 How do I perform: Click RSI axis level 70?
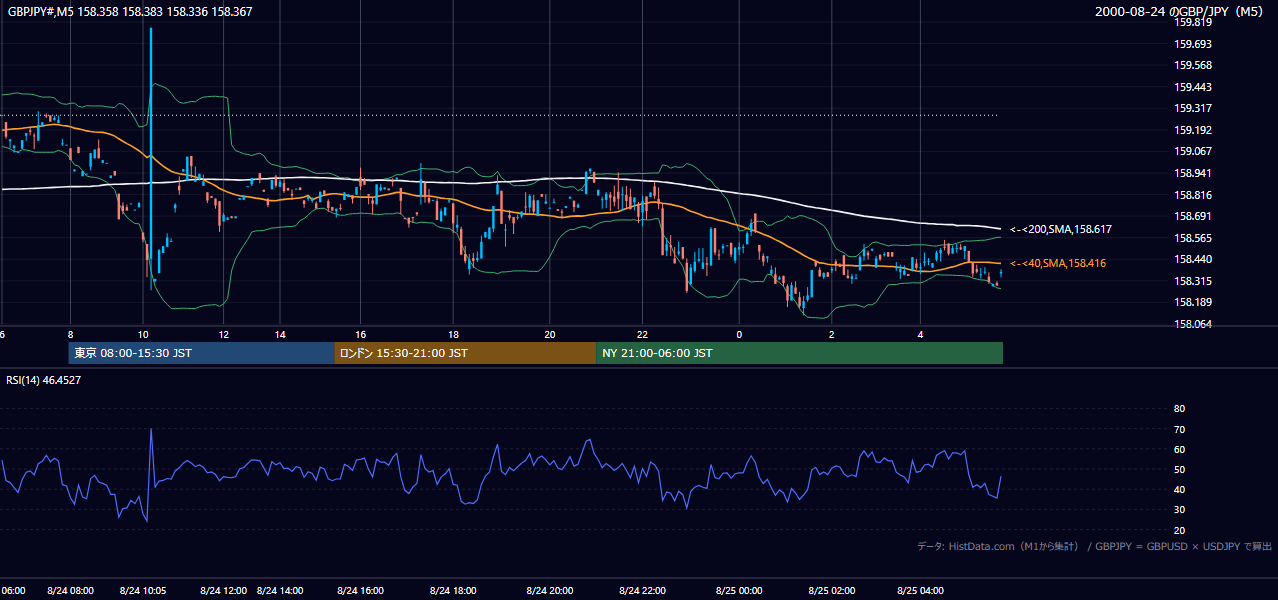[x=1179, y=429]
